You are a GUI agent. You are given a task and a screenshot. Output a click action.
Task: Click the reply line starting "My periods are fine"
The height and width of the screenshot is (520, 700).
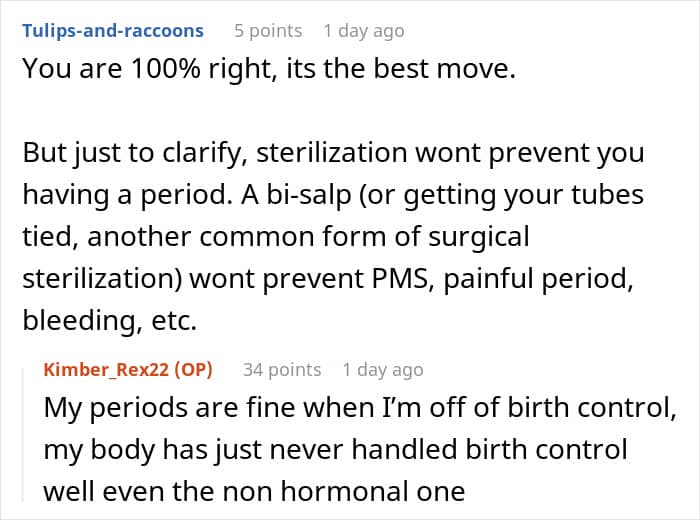338,410
